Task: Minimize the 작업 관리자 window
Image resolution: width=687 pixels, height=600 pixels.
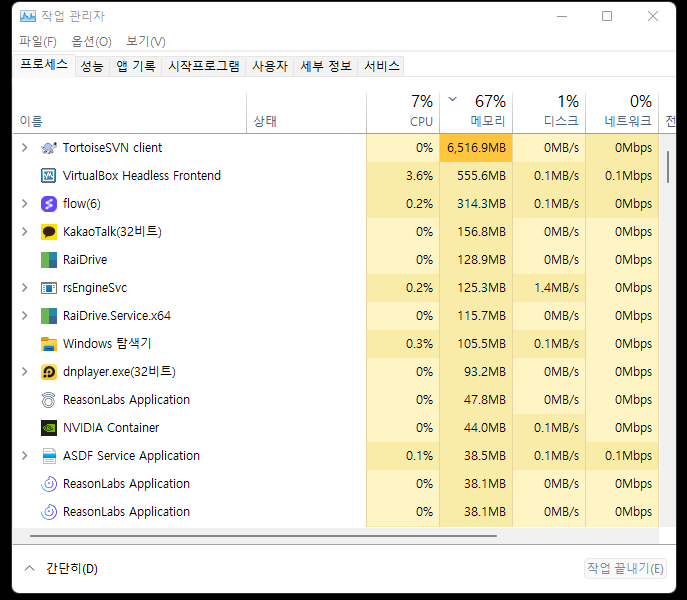Action: click(x=562, y=16)
